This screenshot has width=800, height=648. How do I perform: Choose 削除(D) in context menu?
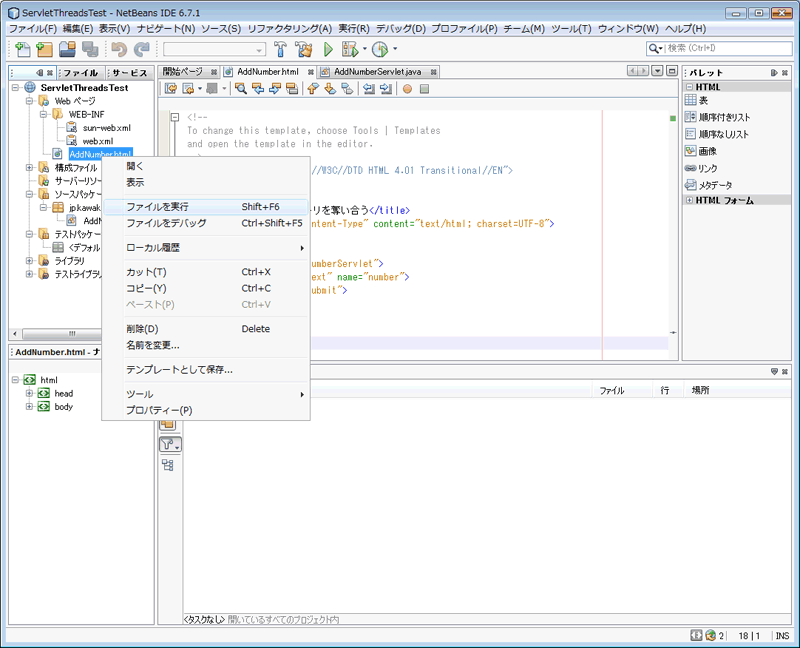(x=206, y=329)
